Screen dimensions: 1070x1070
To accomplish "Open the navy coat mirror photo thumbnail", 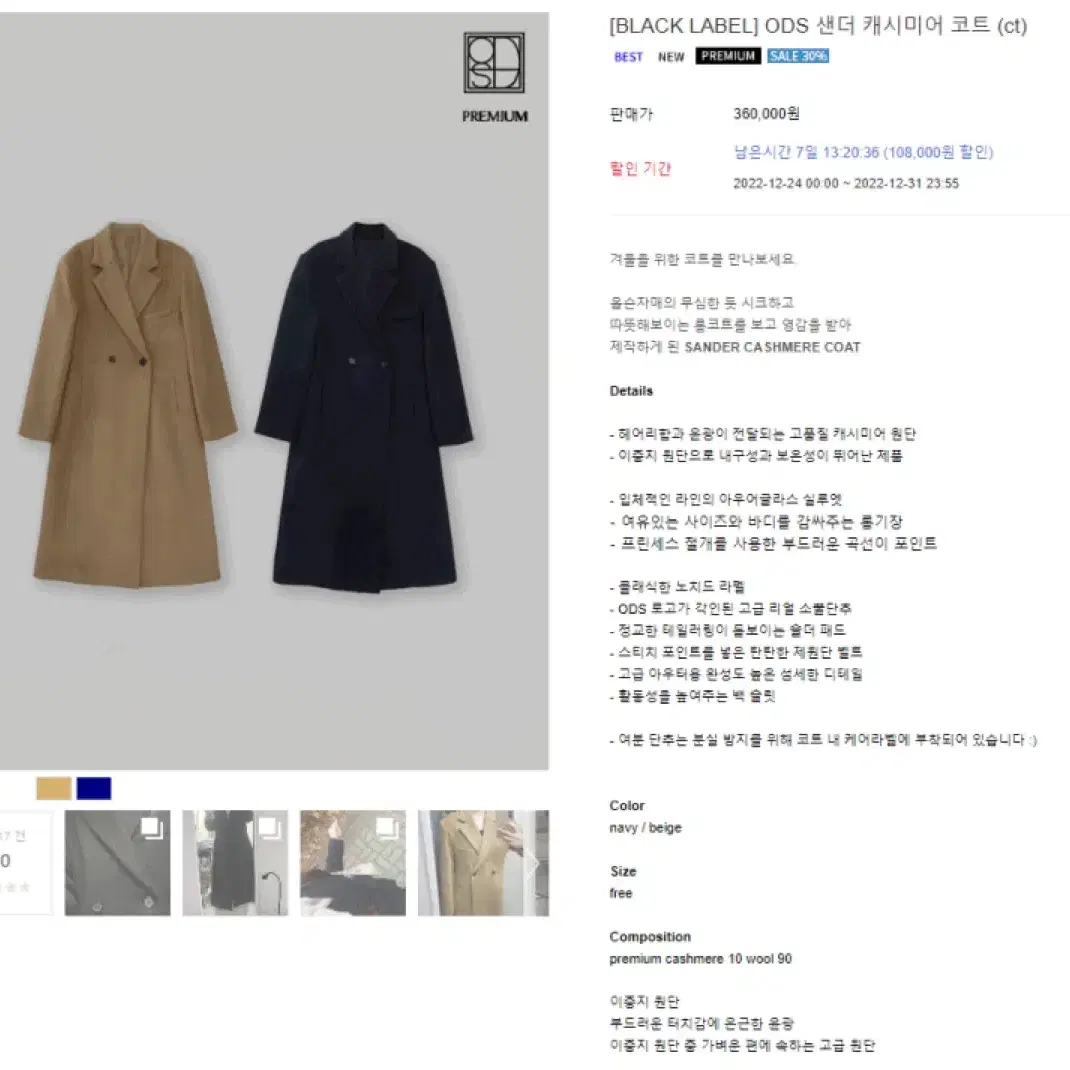I will click(235, 863).
